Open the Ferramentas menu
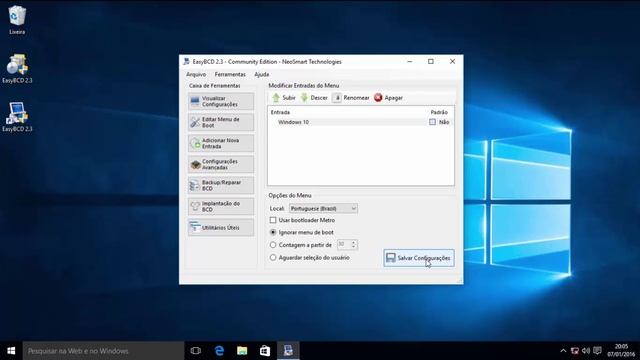Screen dimensions: 640x360 coord(230,74)
